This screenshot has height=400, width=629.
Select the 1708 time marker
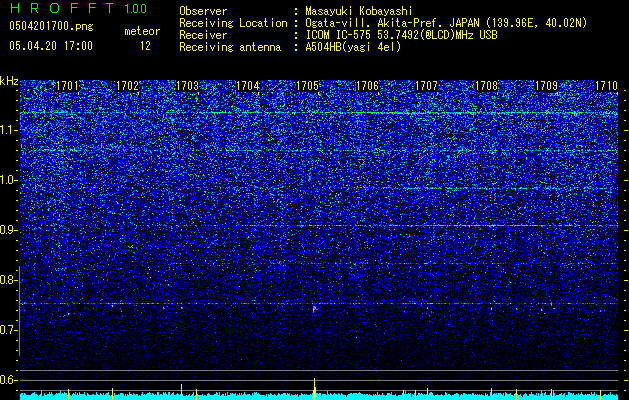point(486,86)
